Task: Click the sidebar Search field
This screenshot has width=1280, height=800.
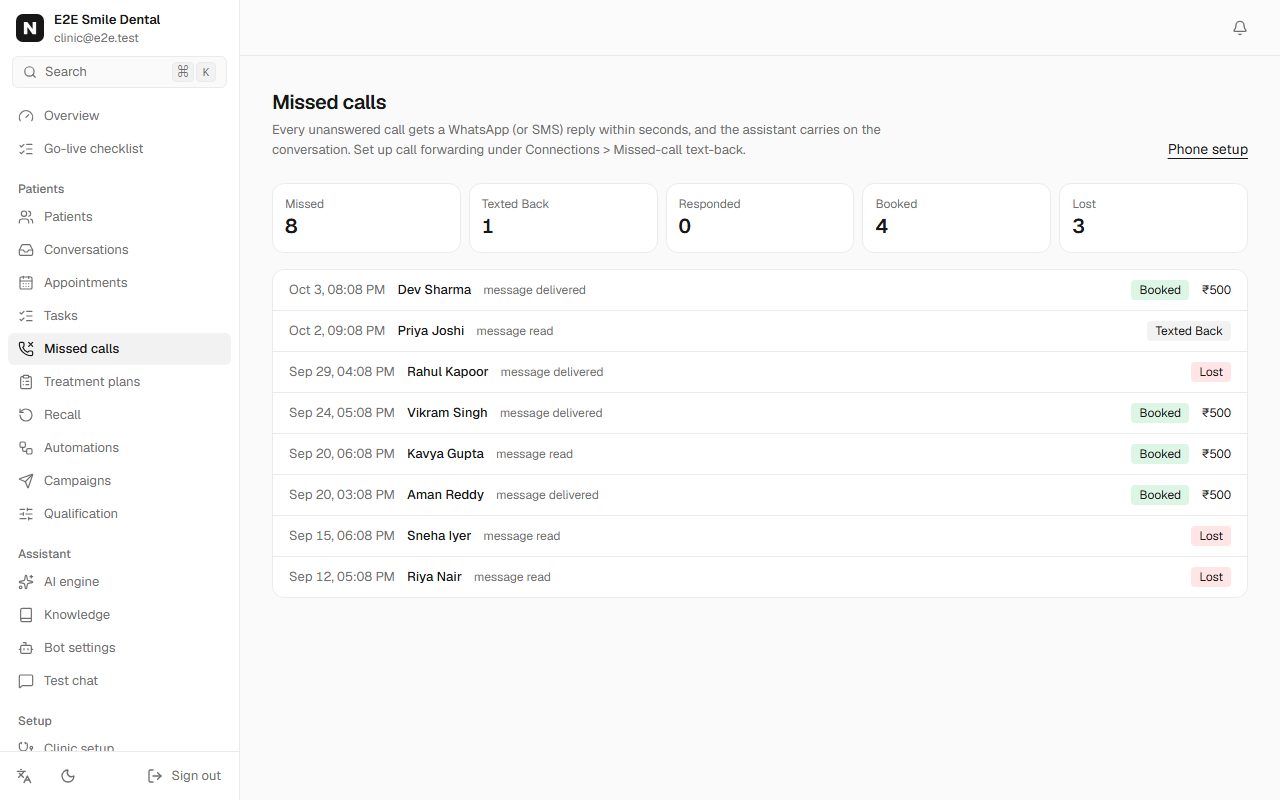Action: [119, 72]
